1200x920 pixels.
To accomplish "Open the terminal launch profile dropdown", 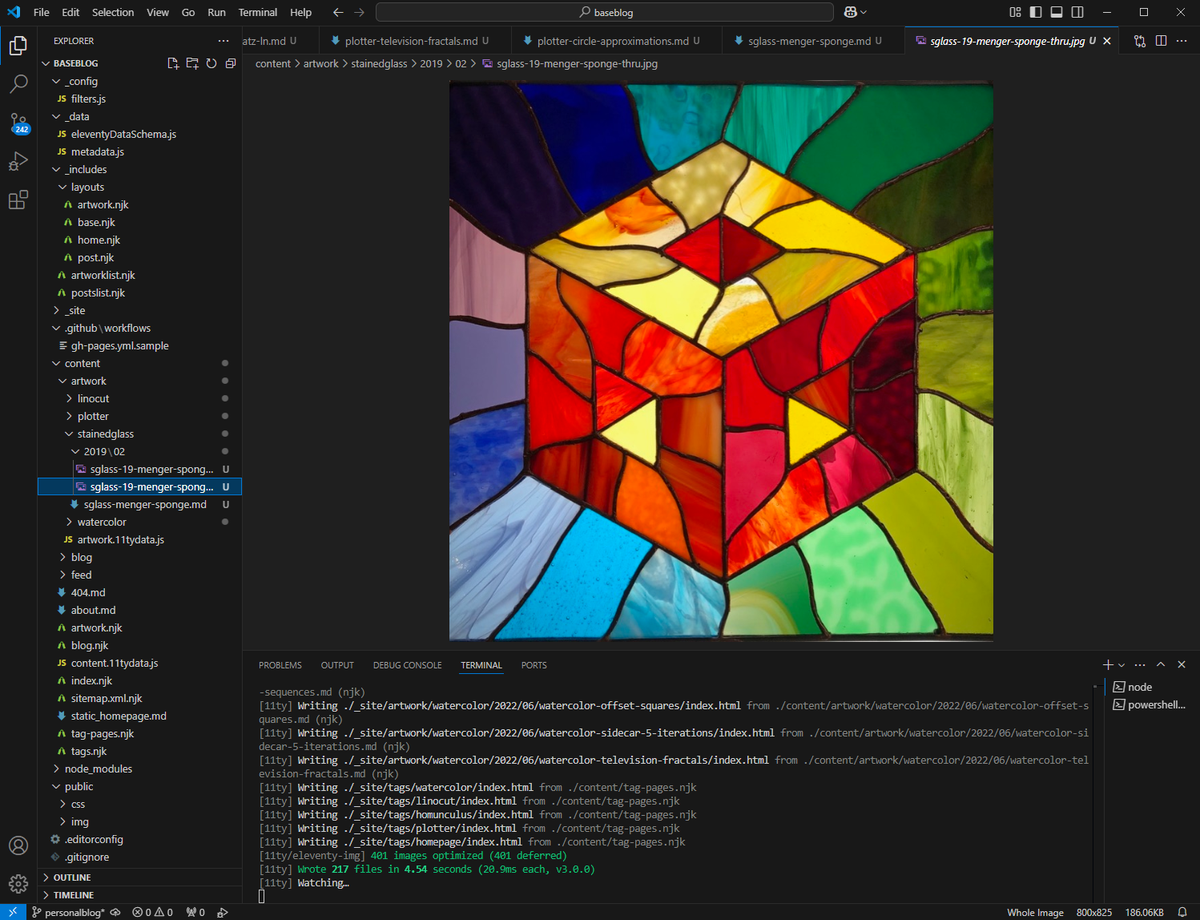I will click(1119, 664).
